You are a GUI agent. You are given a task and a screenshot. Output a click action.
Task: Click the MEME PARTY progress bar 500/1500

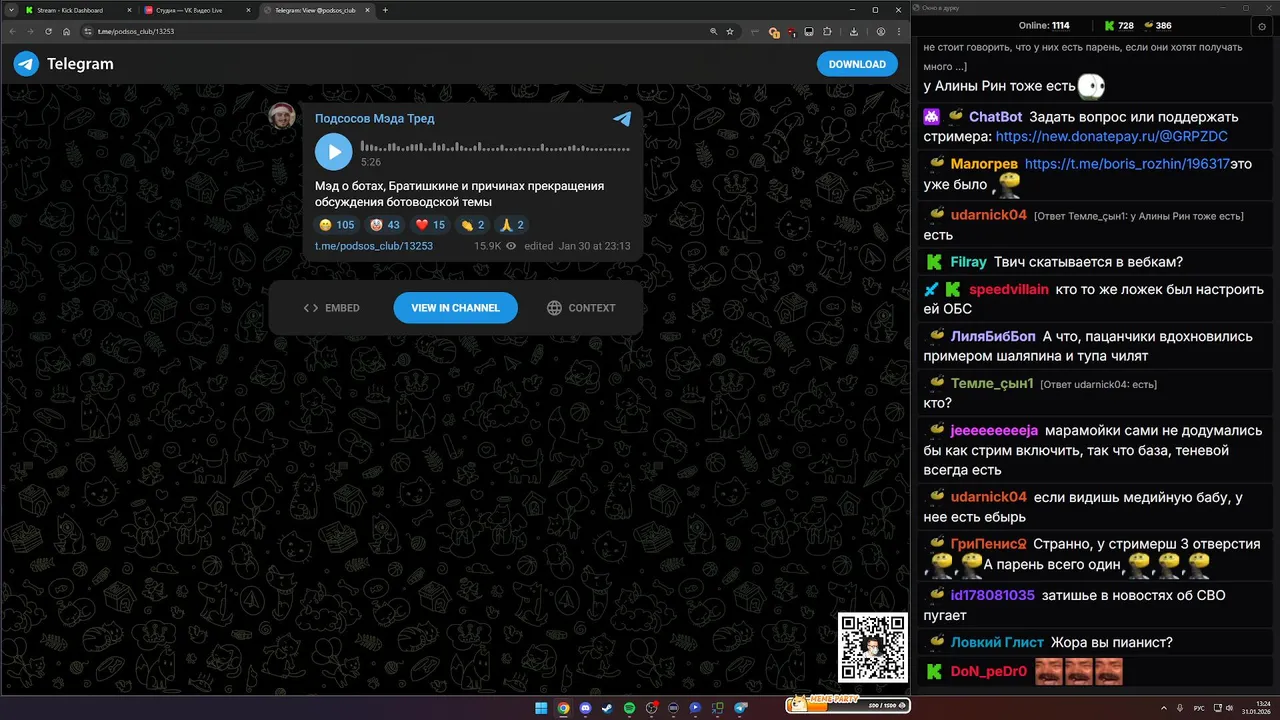(x=848, y=705)
